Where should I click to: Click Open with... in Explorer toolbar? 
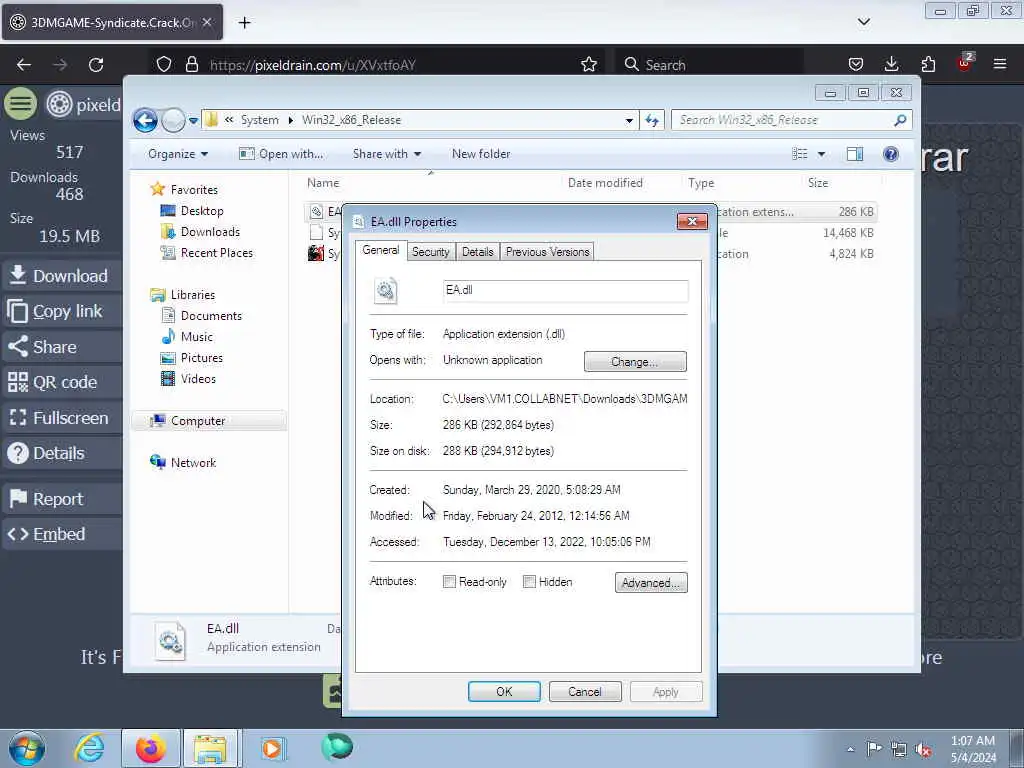[x=281, y=153]
